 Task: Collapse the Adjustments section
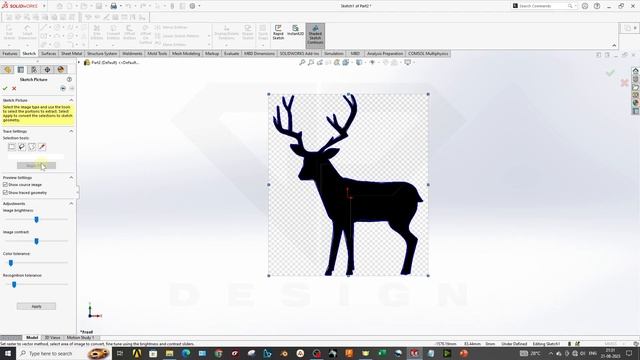[71, 203]
